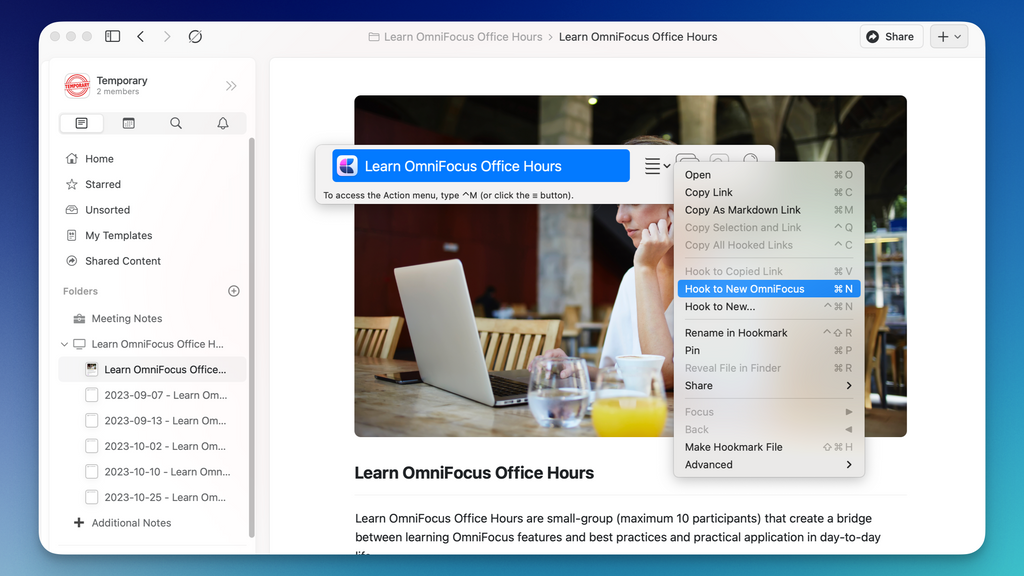Expand the Share submenu in the menu

[769, 385]
